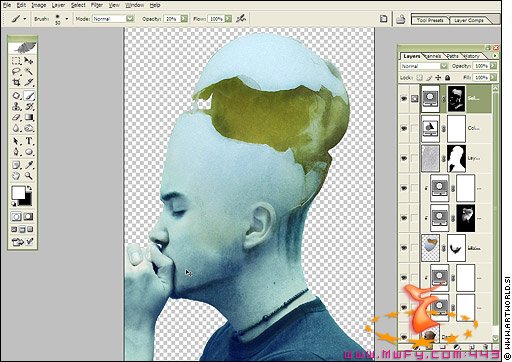Select the Pen tool
This screenshot has width=512, height=362.
(16, 152)
